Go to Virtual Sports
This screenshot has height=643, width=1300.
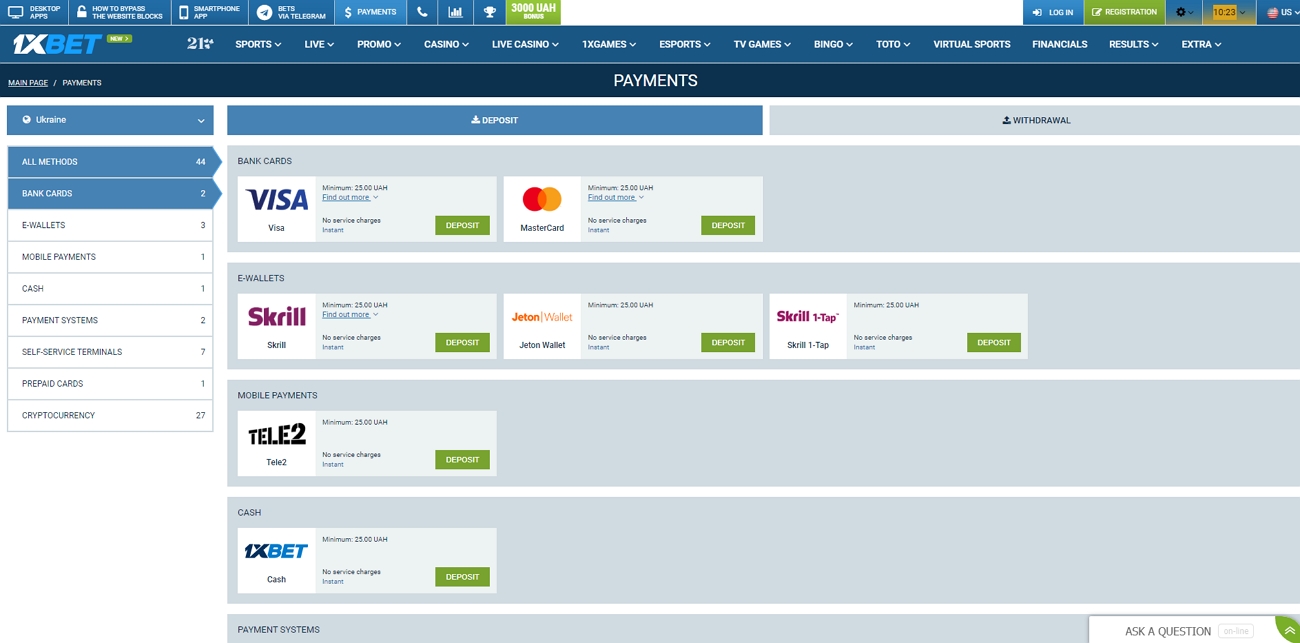tap(972, 44)
